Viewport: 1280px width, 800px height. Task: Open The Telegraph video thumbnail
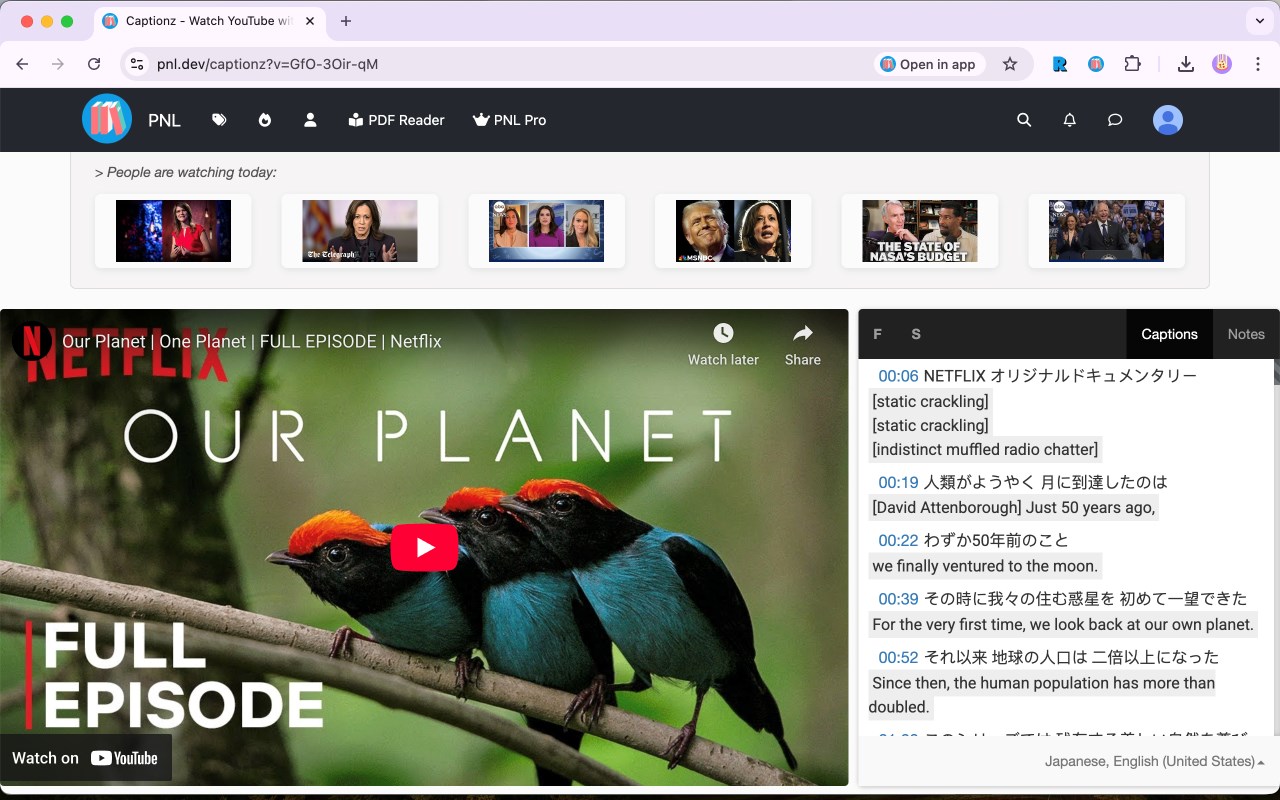pyautogui.click(x=360, y=231)
